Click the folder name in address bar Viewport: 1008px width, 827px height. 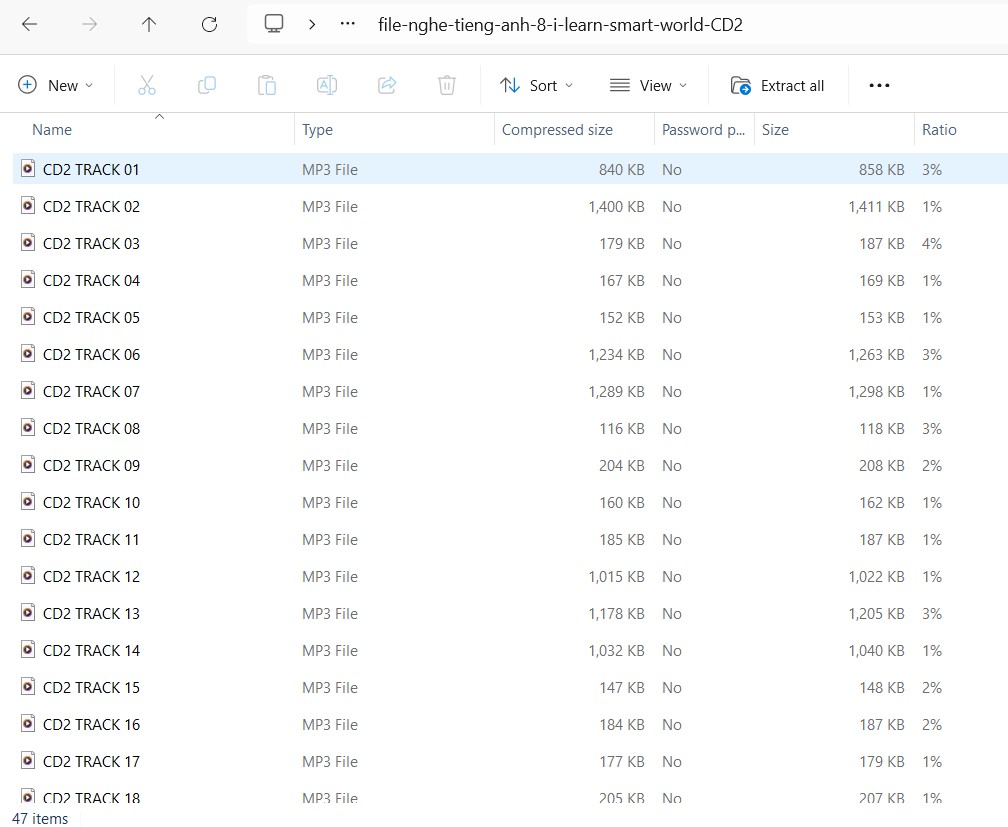560,25
